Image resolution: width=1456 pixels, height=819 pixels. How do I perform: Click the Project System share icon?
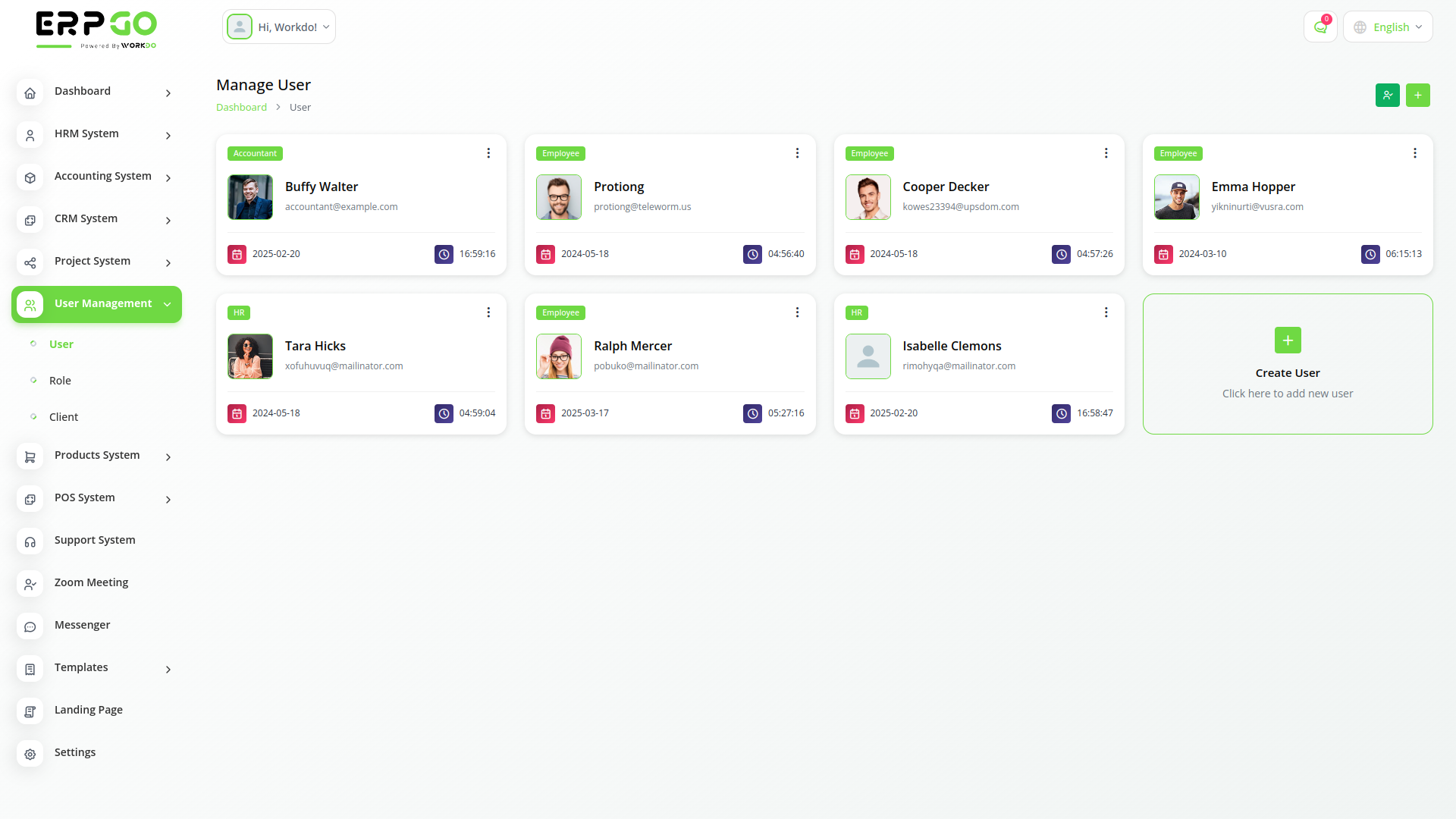point(30,262)
